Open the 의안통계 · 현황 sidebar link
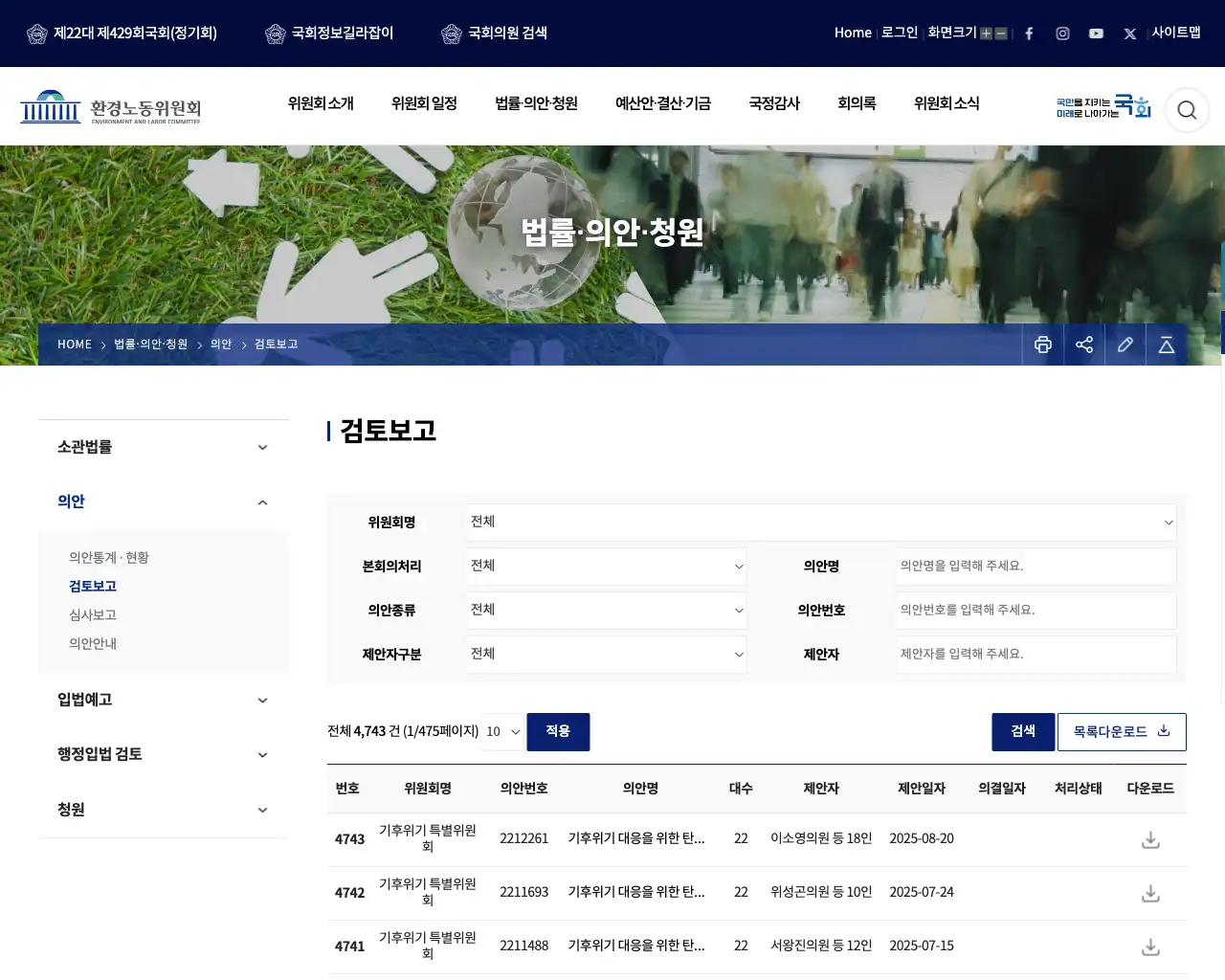Viewport: 1225px width, 980px height. [109, 558]
